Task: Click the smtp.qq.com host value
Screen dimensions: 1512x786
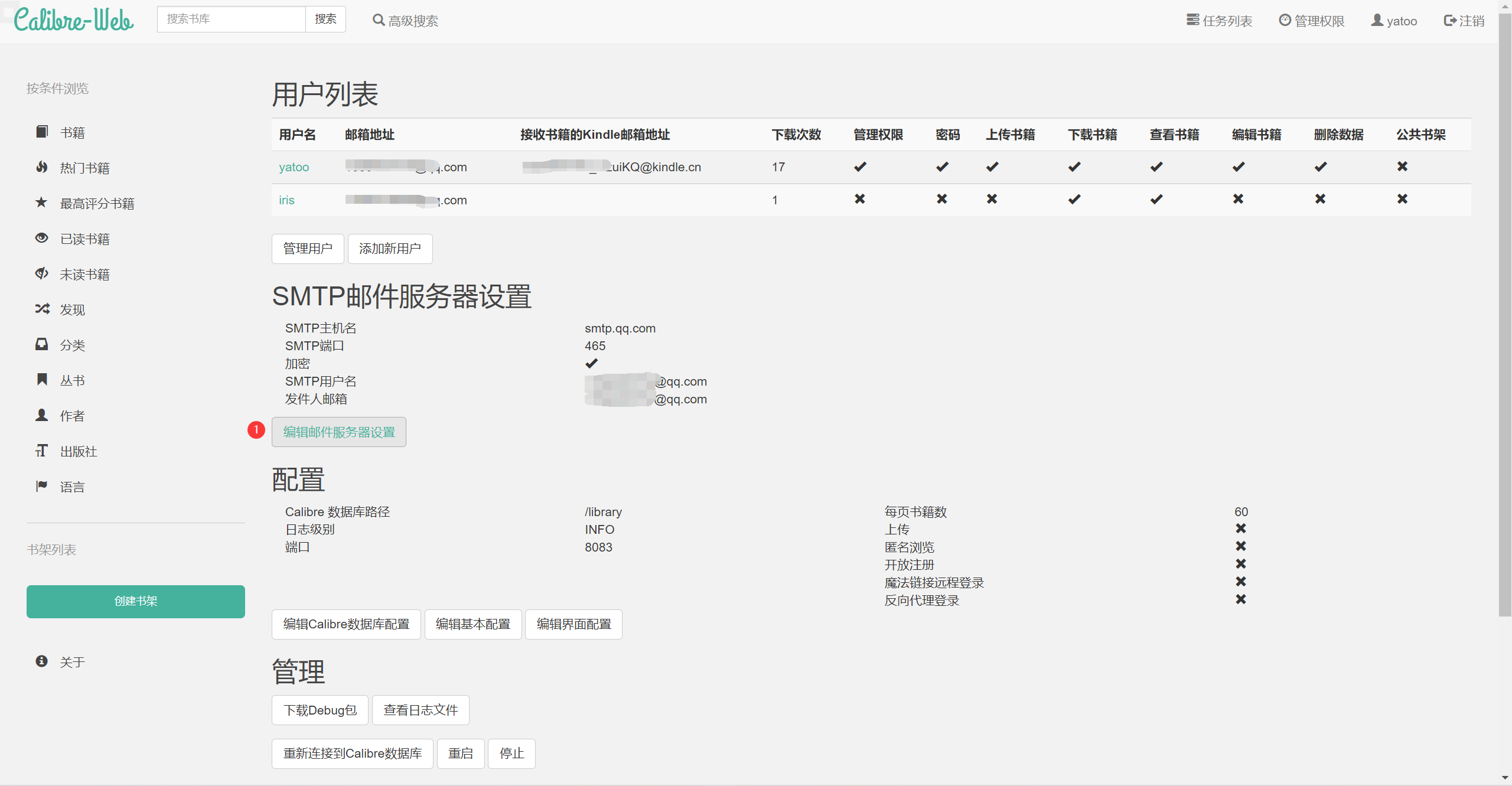Action: click(620, 328)
